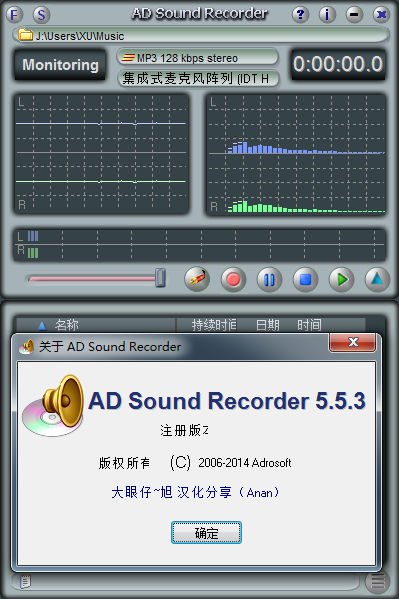Open the output folder icon before J:\Users\XU\Music

tap(25, 35)
